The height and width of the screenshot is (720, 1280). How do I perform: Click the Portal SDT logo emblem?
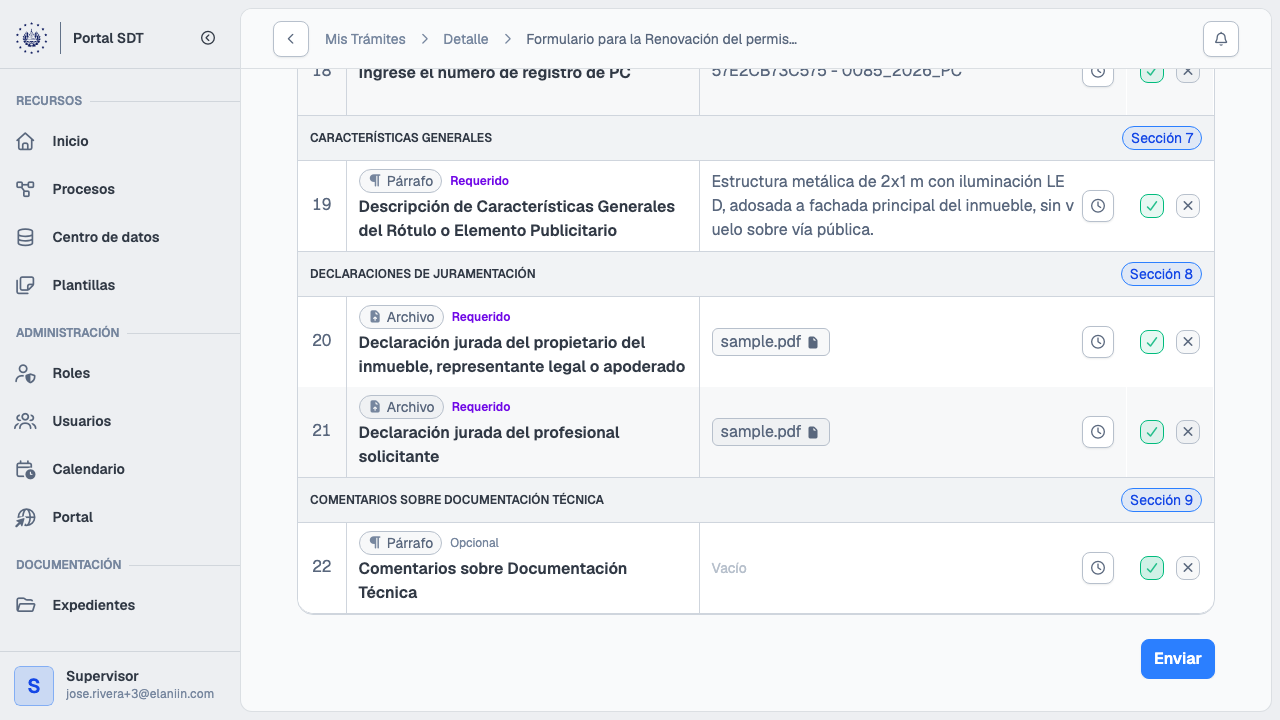tap(31, 38)
